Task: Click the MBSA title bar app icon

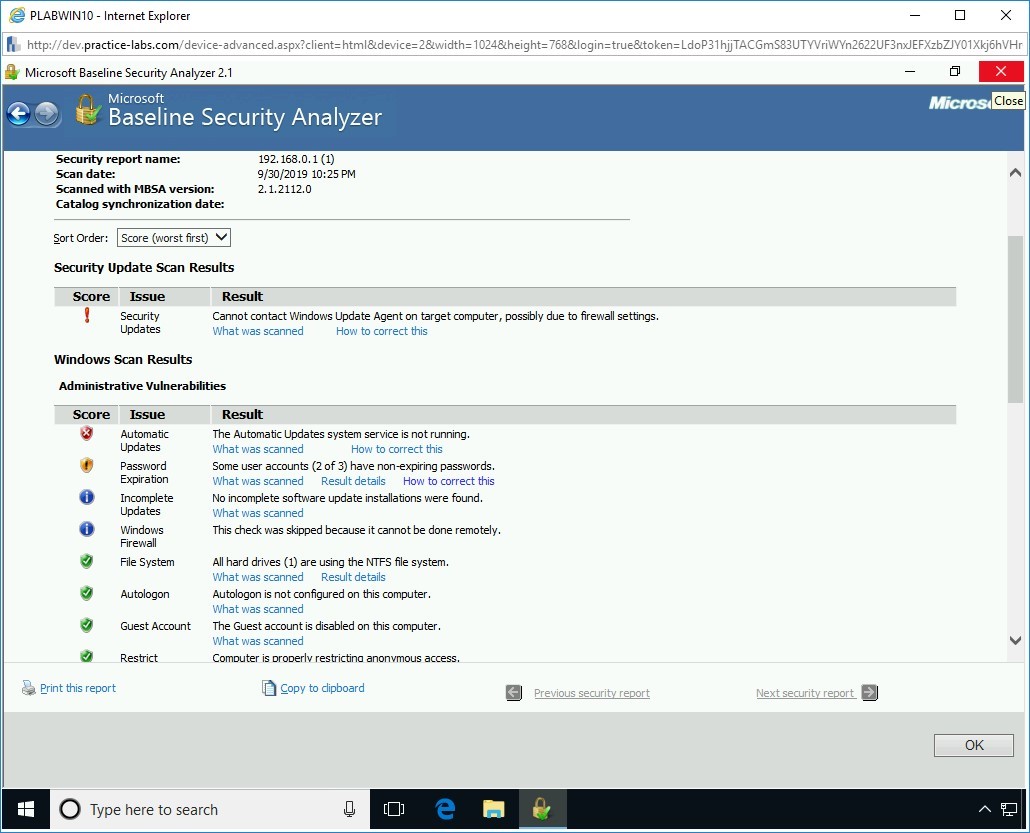Action: [12, 72]
